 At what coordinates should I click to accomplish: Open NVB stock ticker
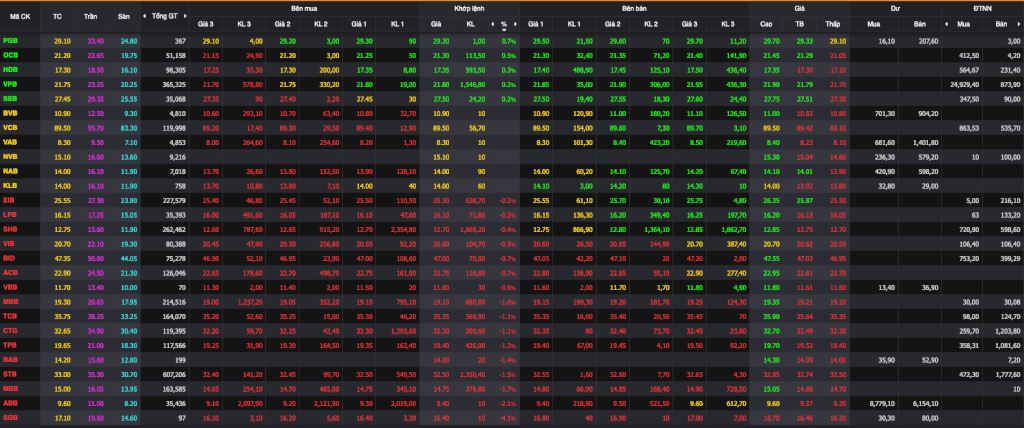[10, 157]
